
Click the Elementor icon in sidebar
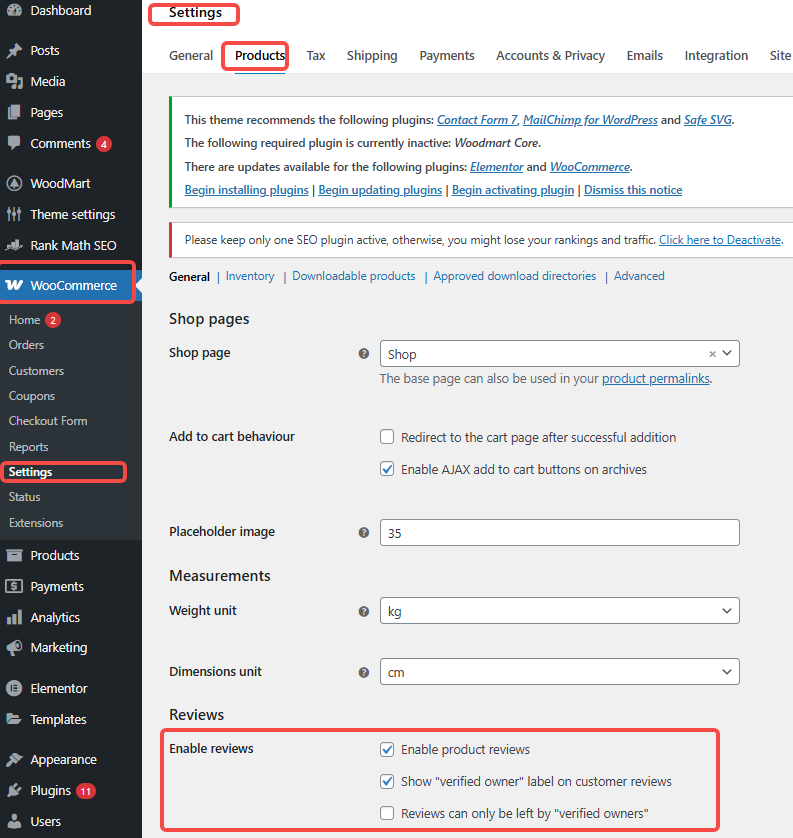14,689
